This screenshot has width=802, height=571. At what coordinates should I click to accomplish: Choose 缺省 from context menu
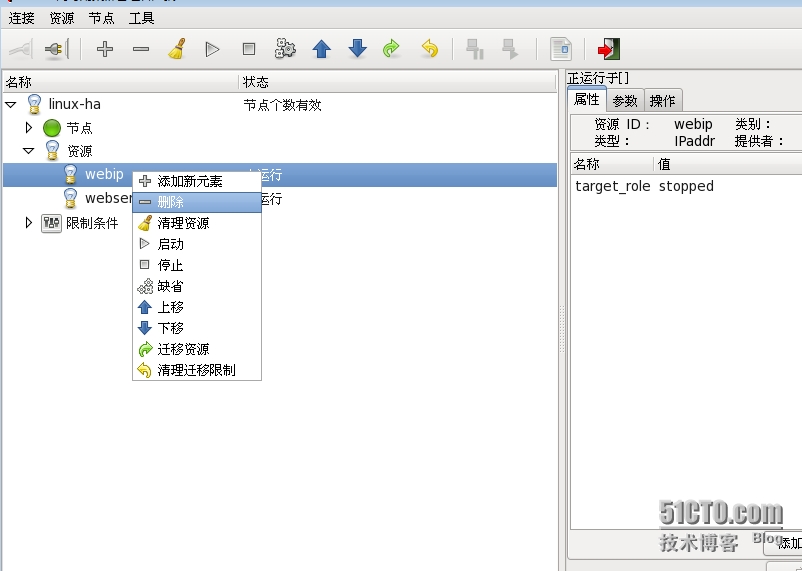pos(197,286)
